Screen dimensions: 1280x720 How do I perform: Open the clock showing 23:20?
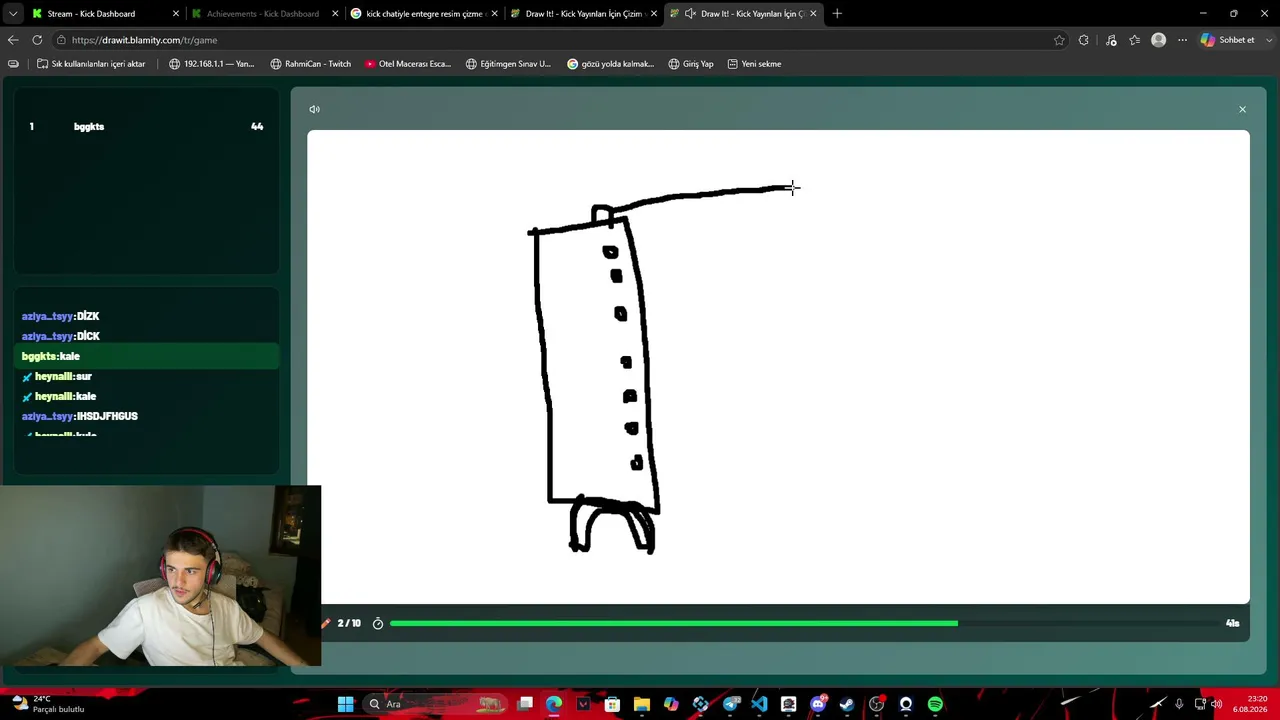pos(1250,704)
